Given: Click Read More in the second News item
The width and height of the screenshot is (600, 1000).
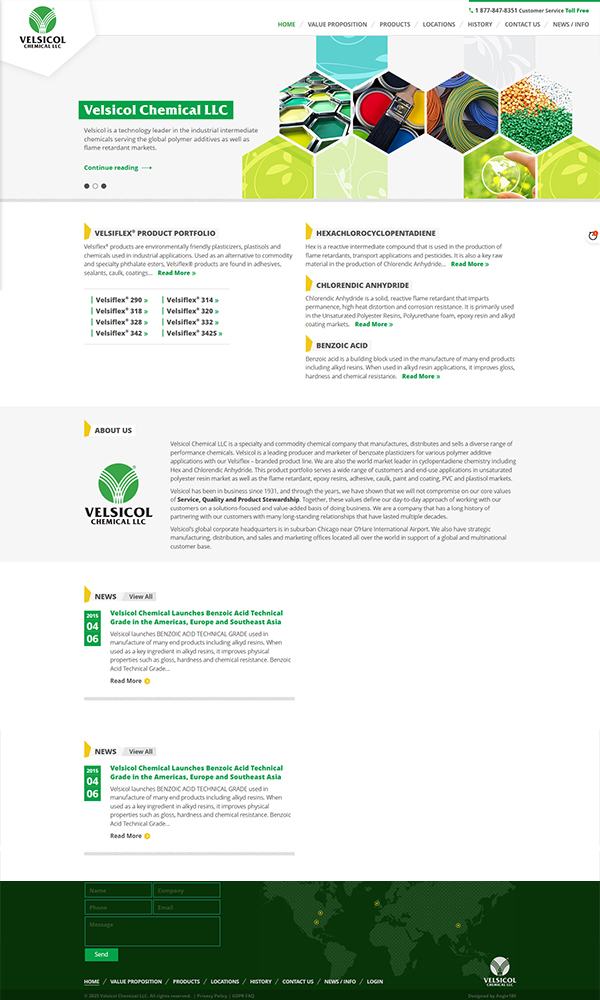Looking at the screenshot, I should click(x=130, y=836).
